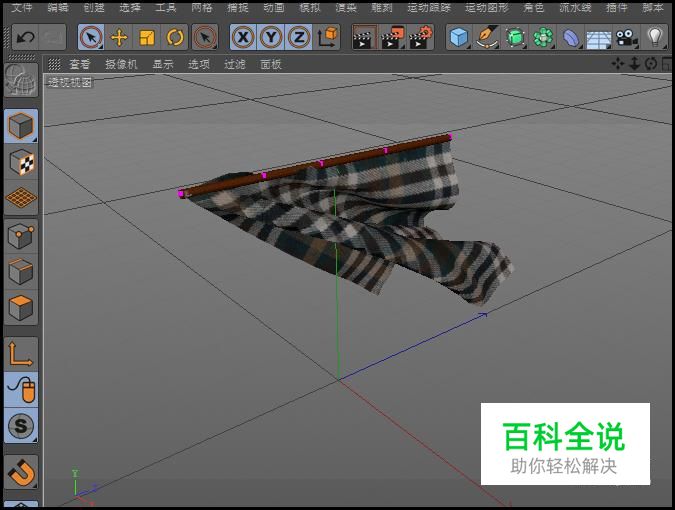The height and width of the screenshot is (510, 675).
Task: Select the Move tool
Action: [119, 38]
